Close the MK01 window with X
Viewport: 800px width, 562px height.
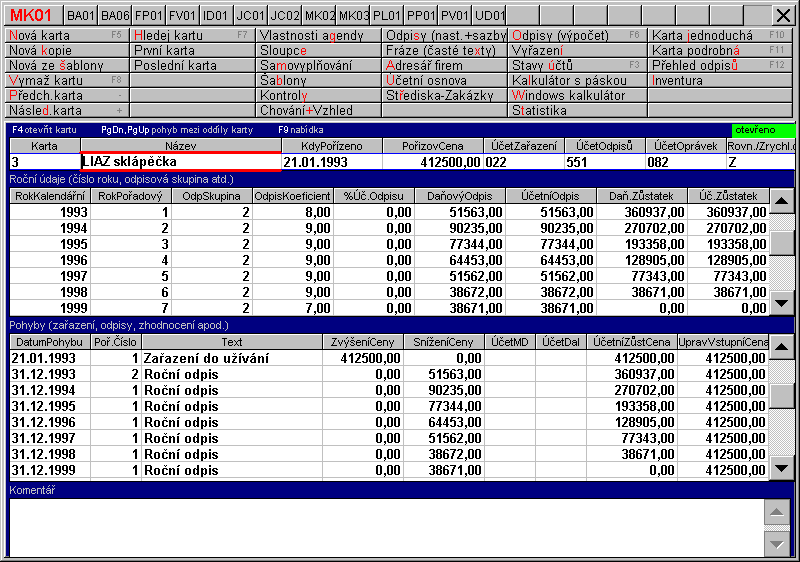click(x=783, y=15)
